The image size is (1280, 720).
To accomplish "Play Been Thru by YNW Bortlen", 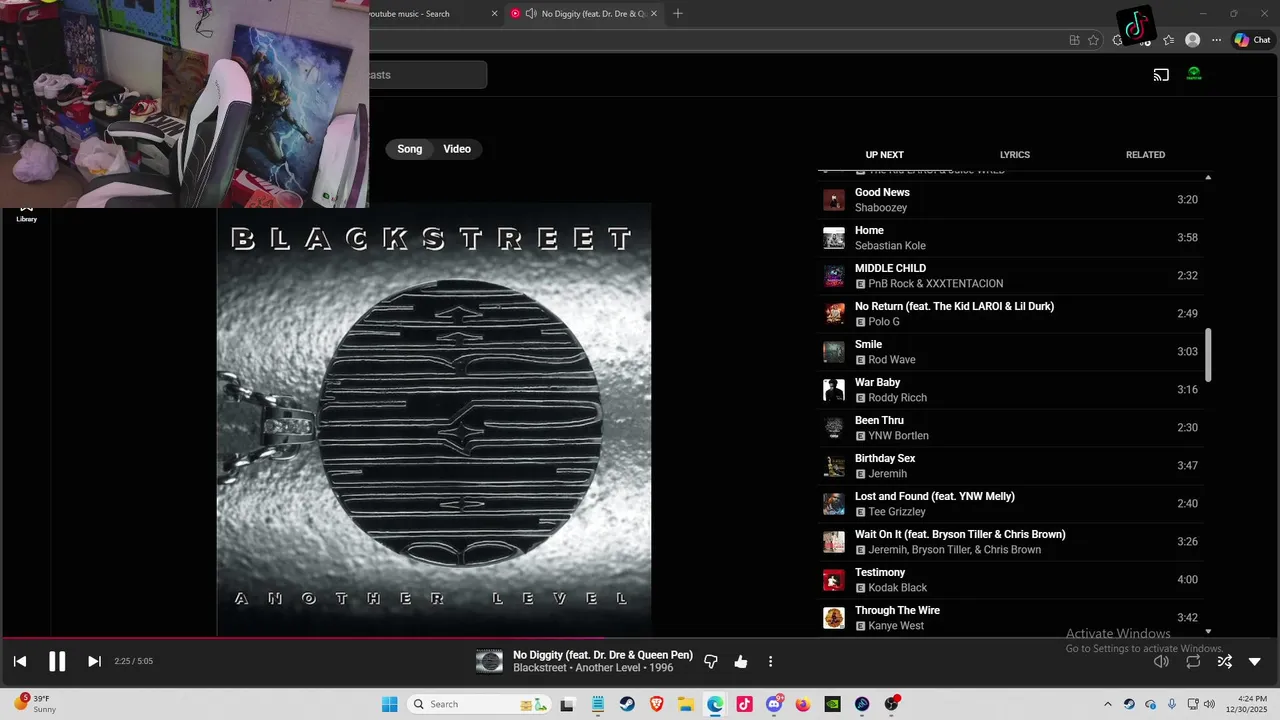I will click(1010, 428).
